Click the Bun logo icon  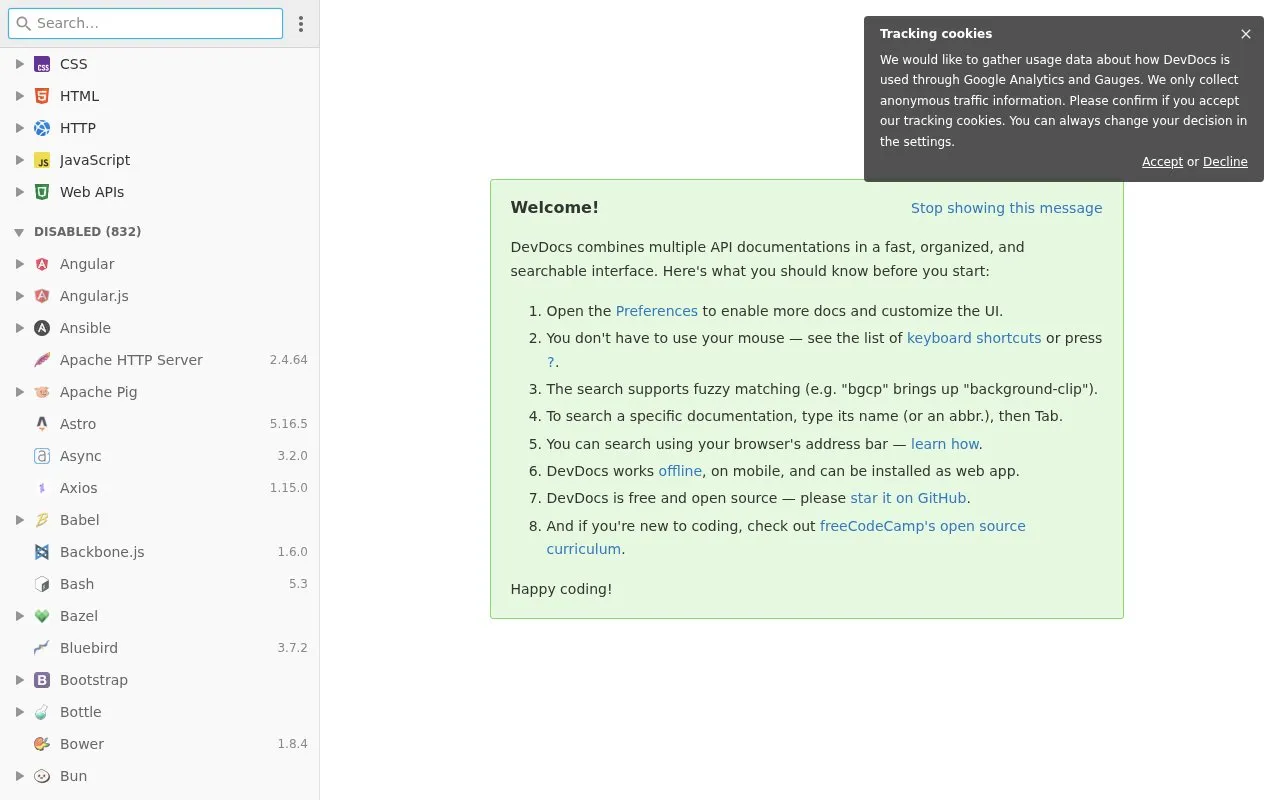click(42, 776)
